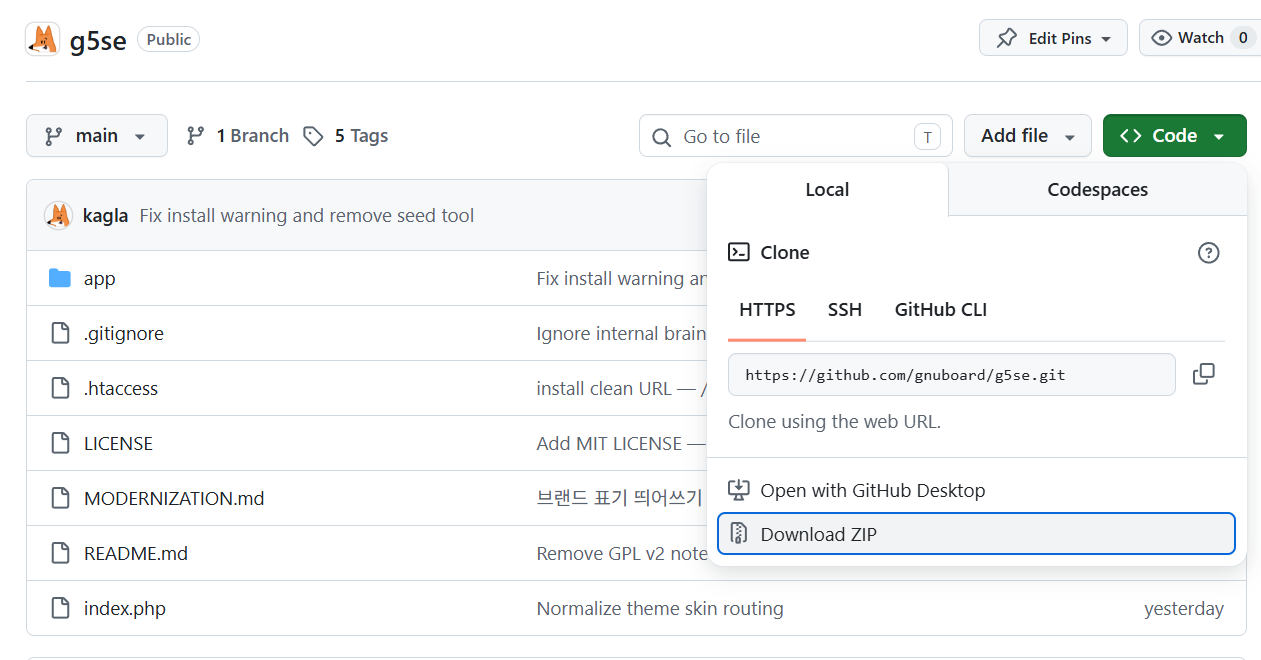Click the clone URL text field
Image resolution: width=1261 pixels, height=660 pixels.
(x=952, y=375)
